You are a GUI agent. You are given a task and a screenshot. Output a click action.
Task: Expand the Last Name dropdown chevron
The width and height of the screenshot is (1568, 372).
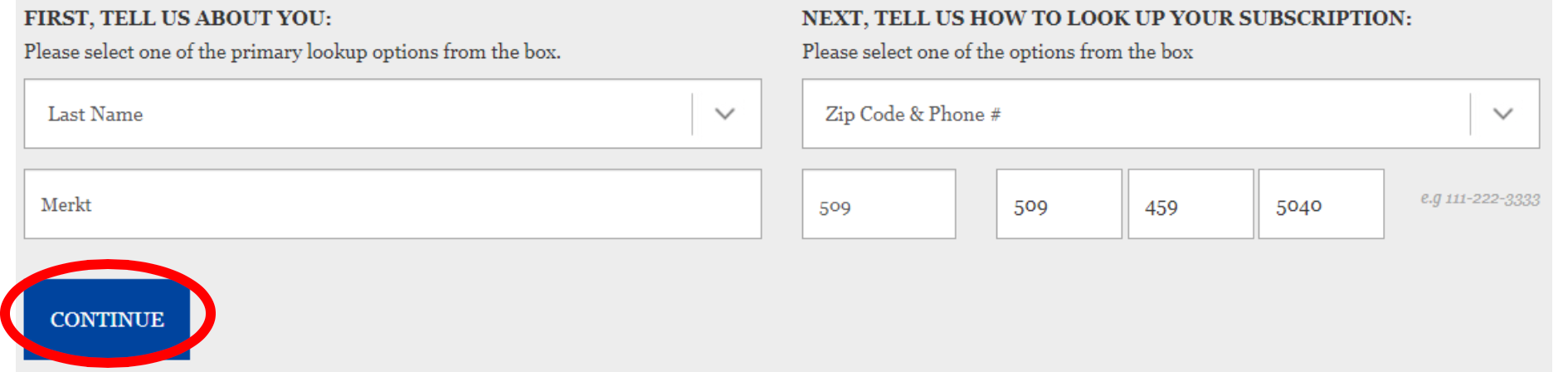coord(724,114)
